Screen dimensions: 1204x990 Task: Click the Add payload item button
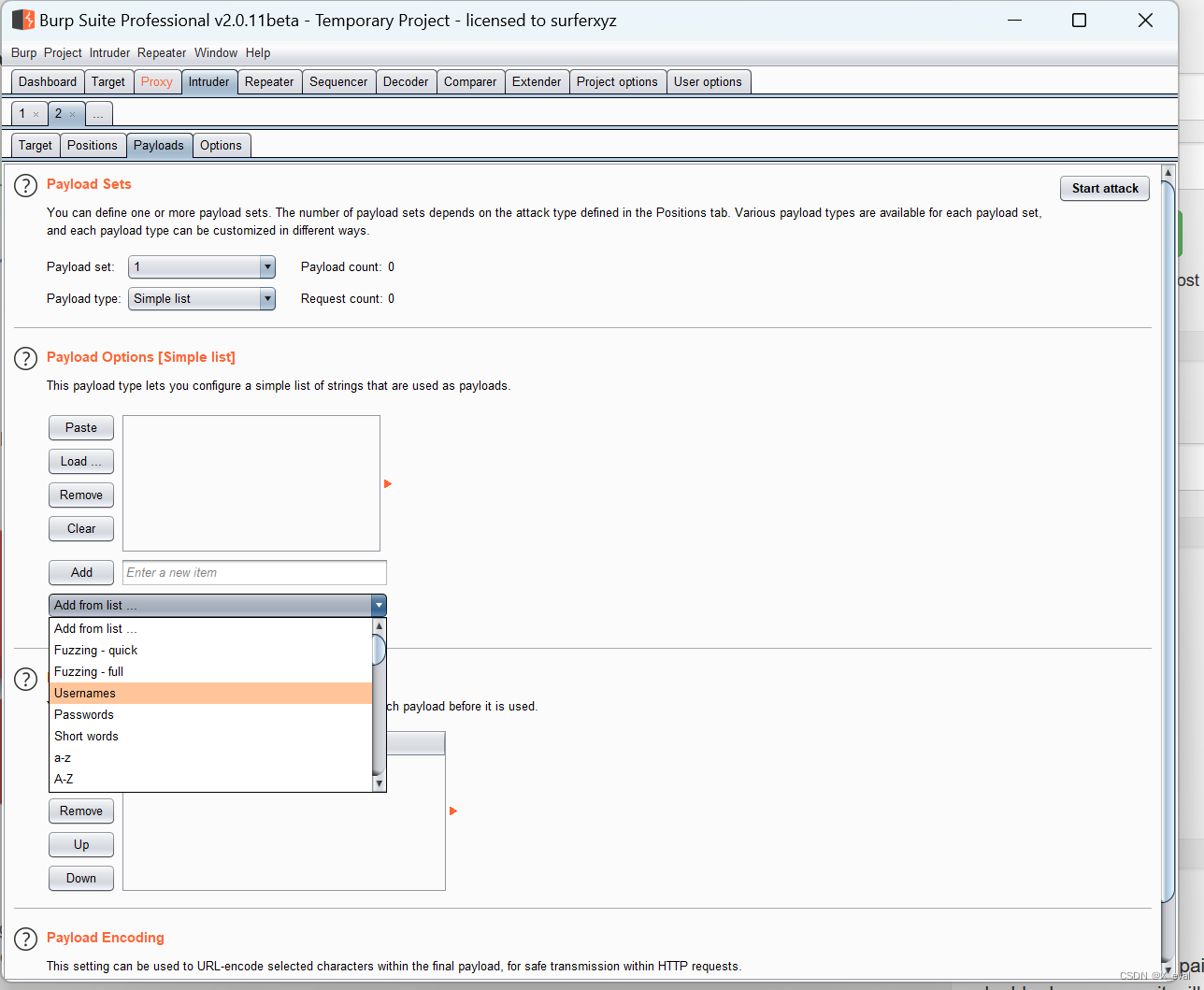pyautogui.click(x=81, y=572)
